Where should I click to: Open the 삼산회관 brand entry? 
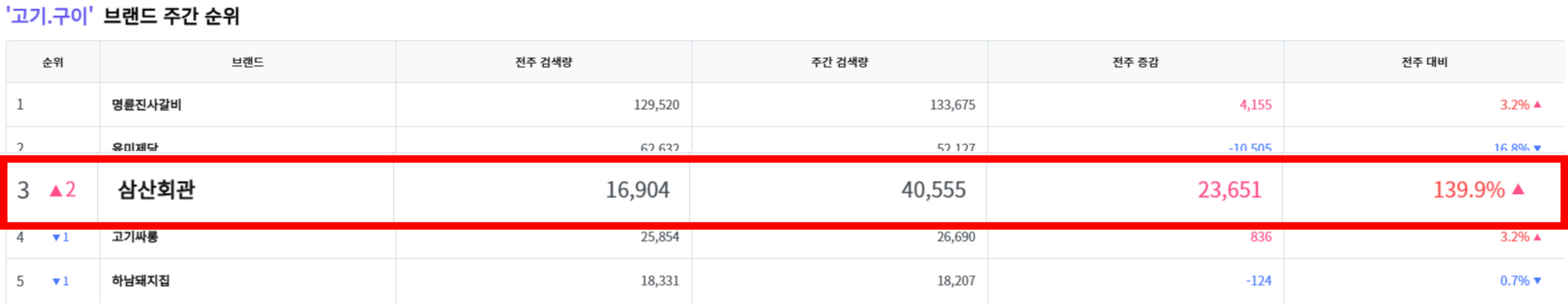tap(156, 190)
